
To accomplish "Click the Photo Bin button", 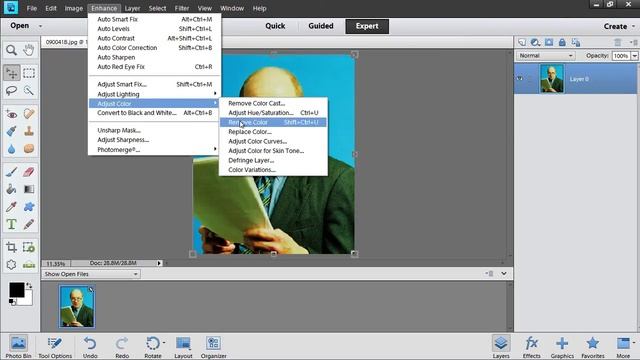I will point(18,347).
